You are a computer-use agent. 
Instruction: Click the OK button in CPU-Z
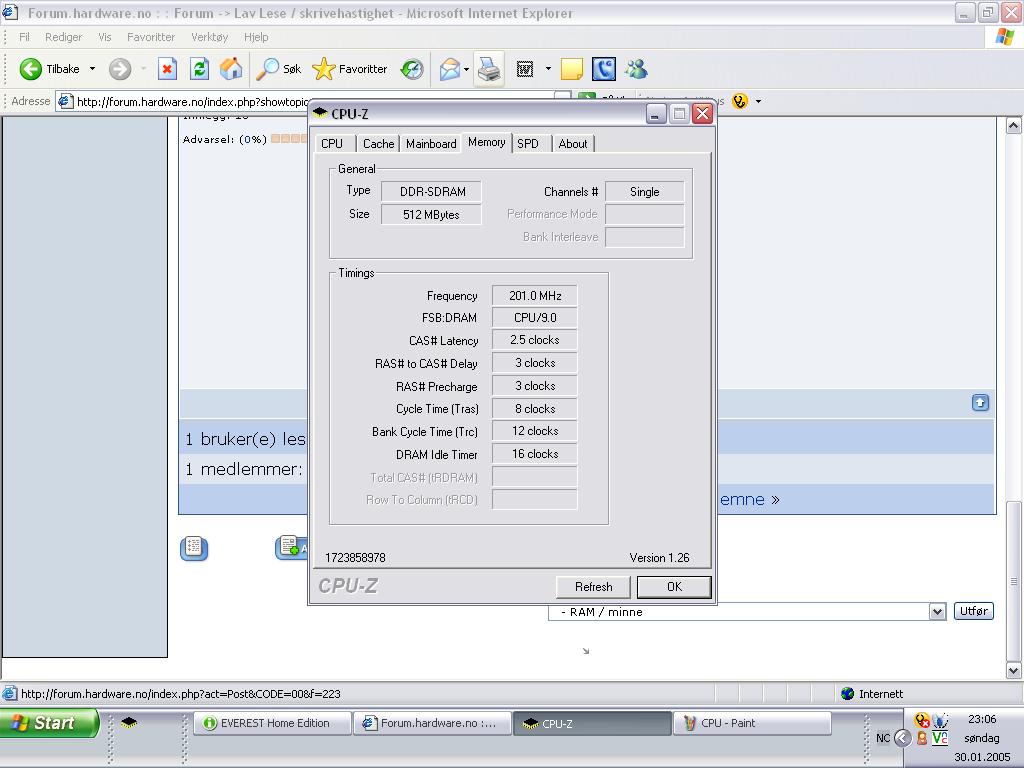click(674, 586)
